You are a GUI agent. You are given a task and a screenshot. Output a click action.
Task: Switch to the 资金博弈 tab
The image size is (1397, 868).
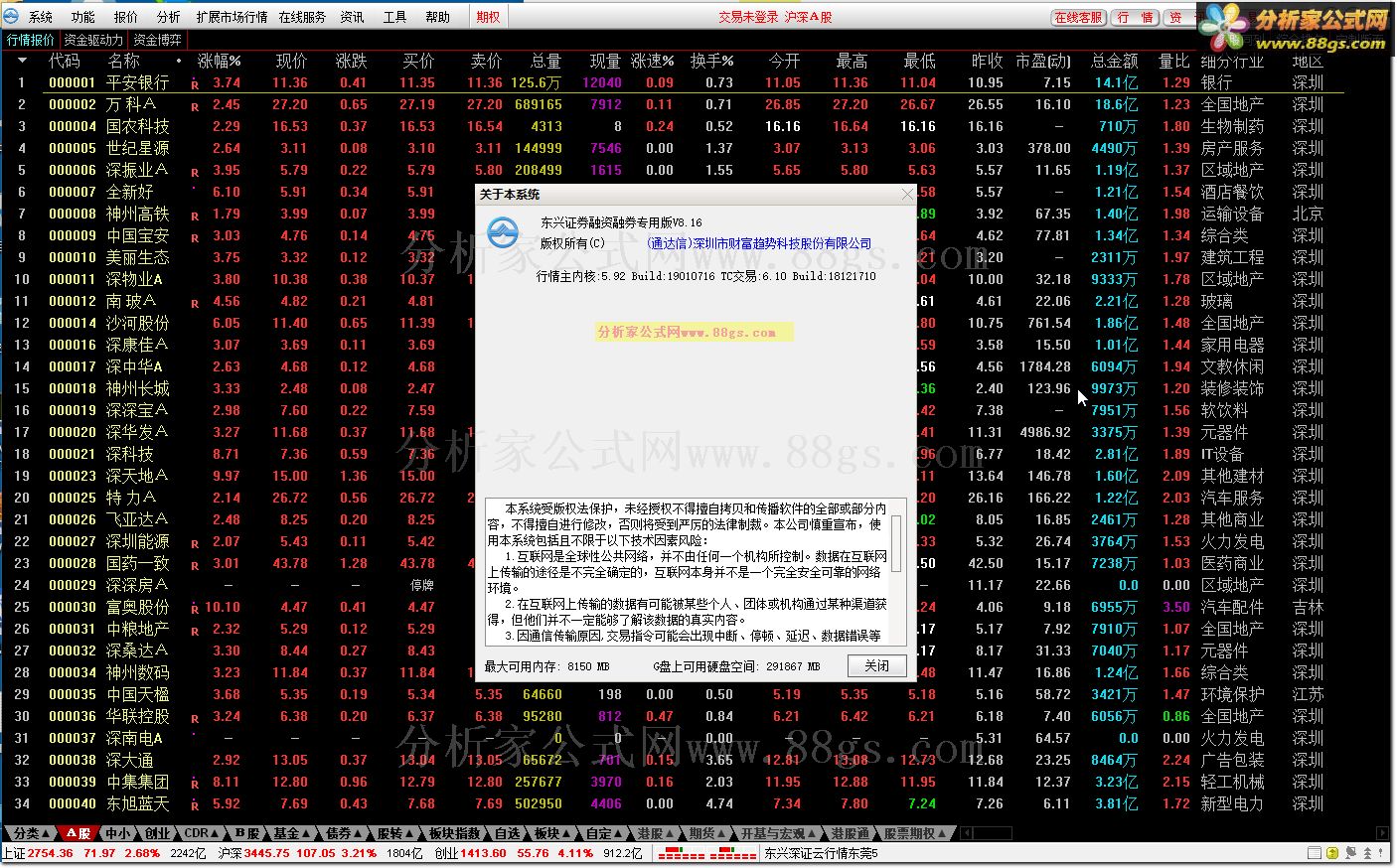tap(157, 40)
